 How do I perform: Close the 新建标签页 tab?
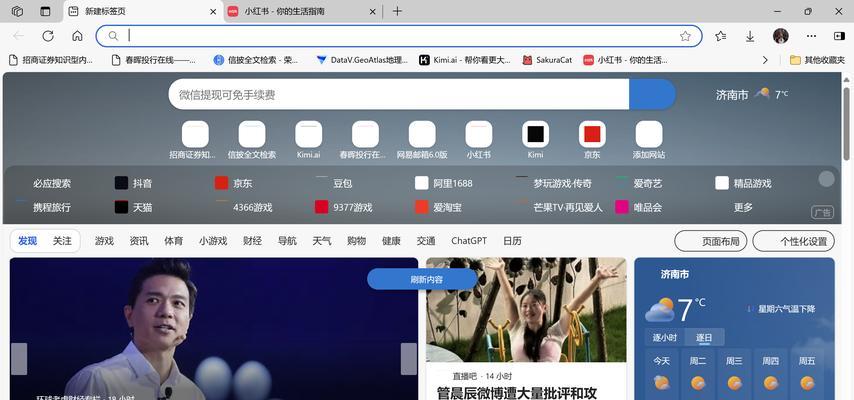[x=213, y=11]
